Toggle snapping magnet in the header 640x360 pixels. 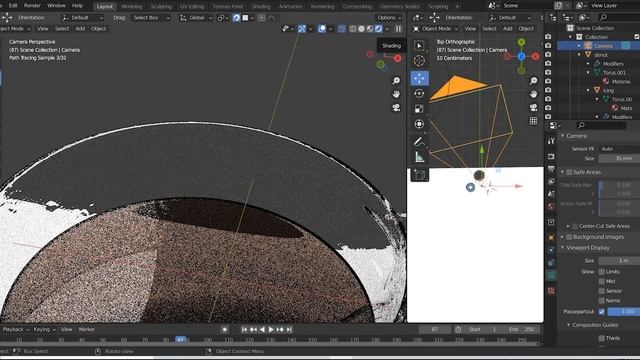pyautogui.click(x=236, y=18)
